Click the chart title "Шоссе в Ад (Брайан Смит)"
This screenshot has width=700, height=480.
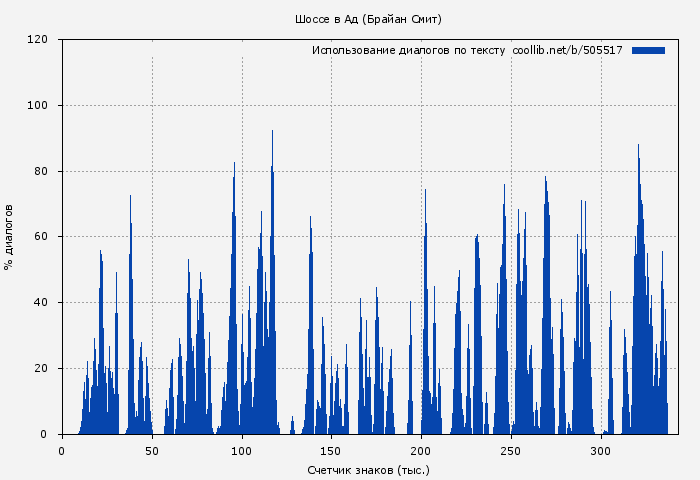point(368,19)
